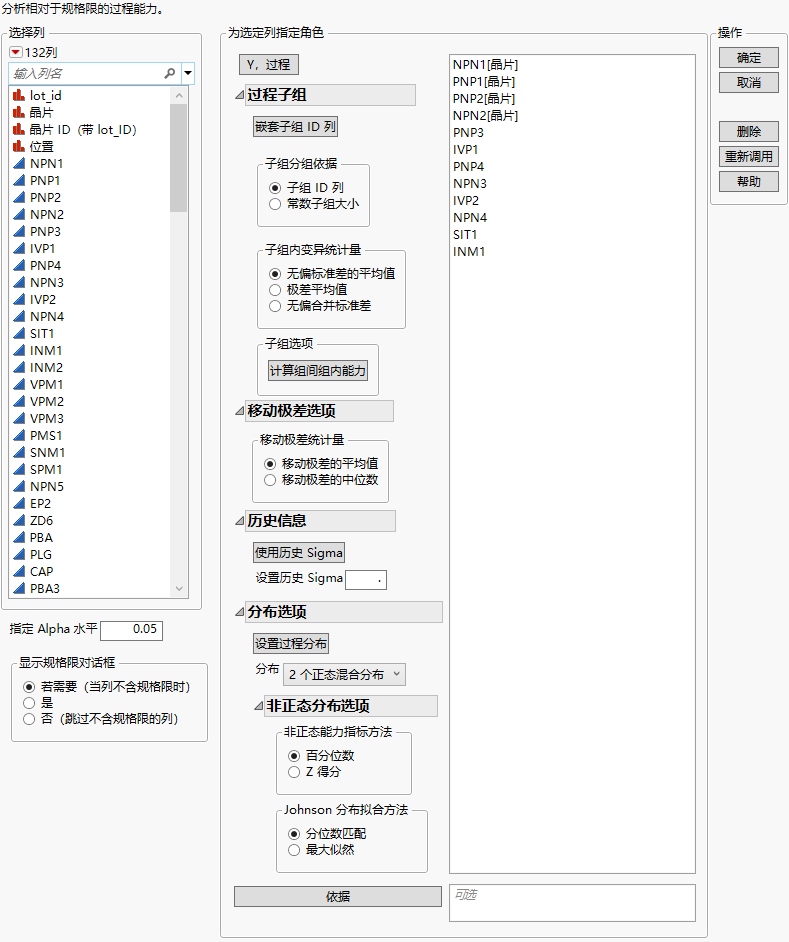The image size is (789, 942).
Task: Collapse the 过程子组 section
Action: tap(240, 95)
